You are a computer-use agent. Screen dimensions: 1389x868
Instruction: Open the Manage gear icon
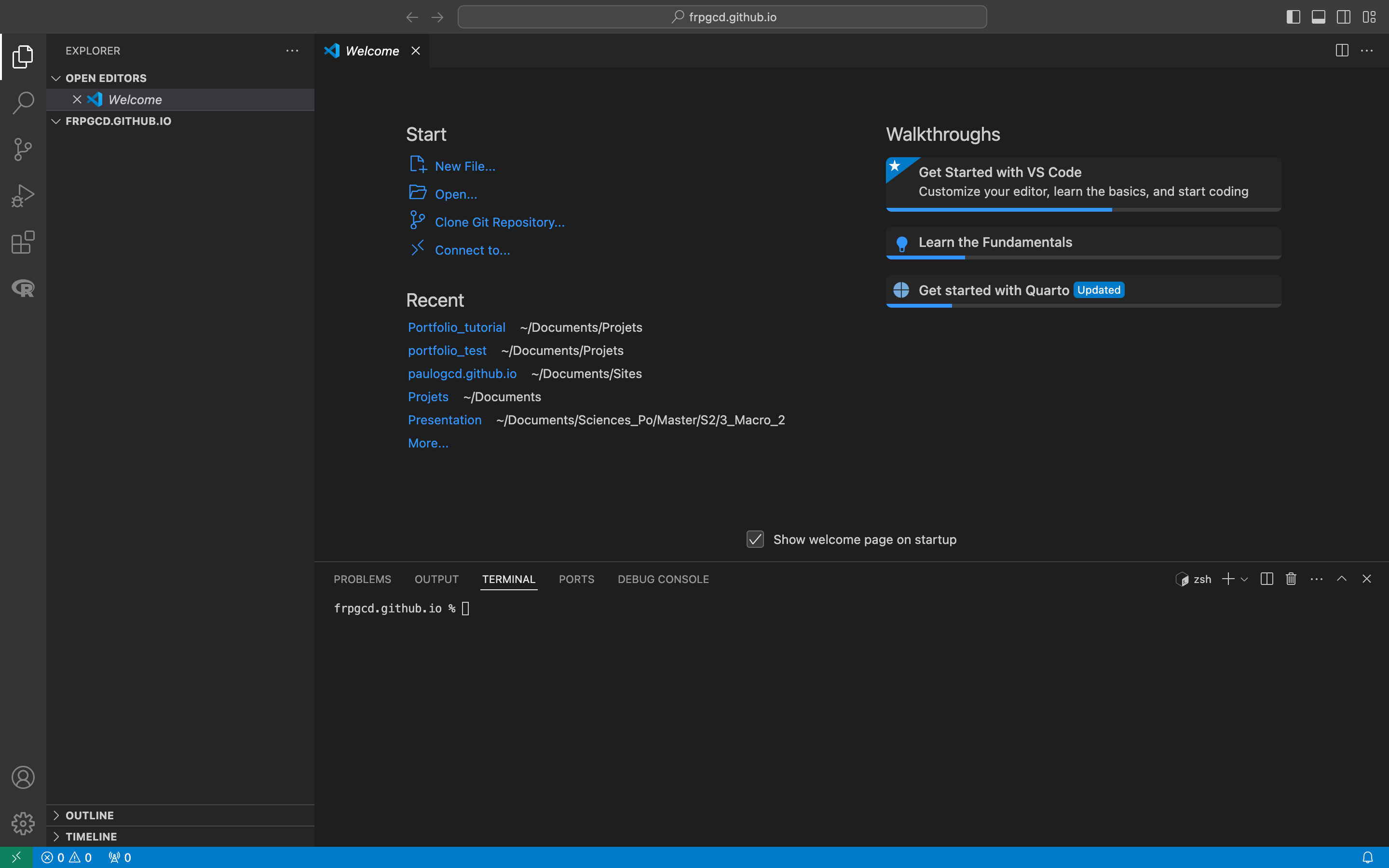pos(23,823)
